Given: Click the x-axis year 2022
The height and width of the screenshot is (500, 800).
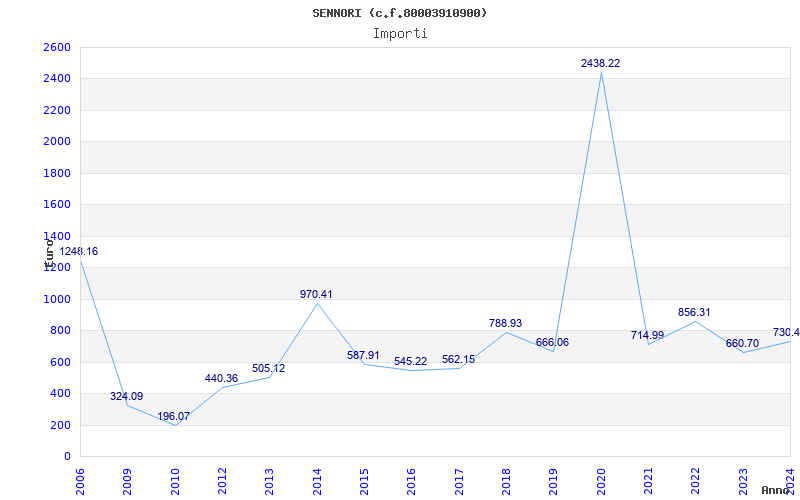Looking at the screenshot, I should click(x=696, y=481).
